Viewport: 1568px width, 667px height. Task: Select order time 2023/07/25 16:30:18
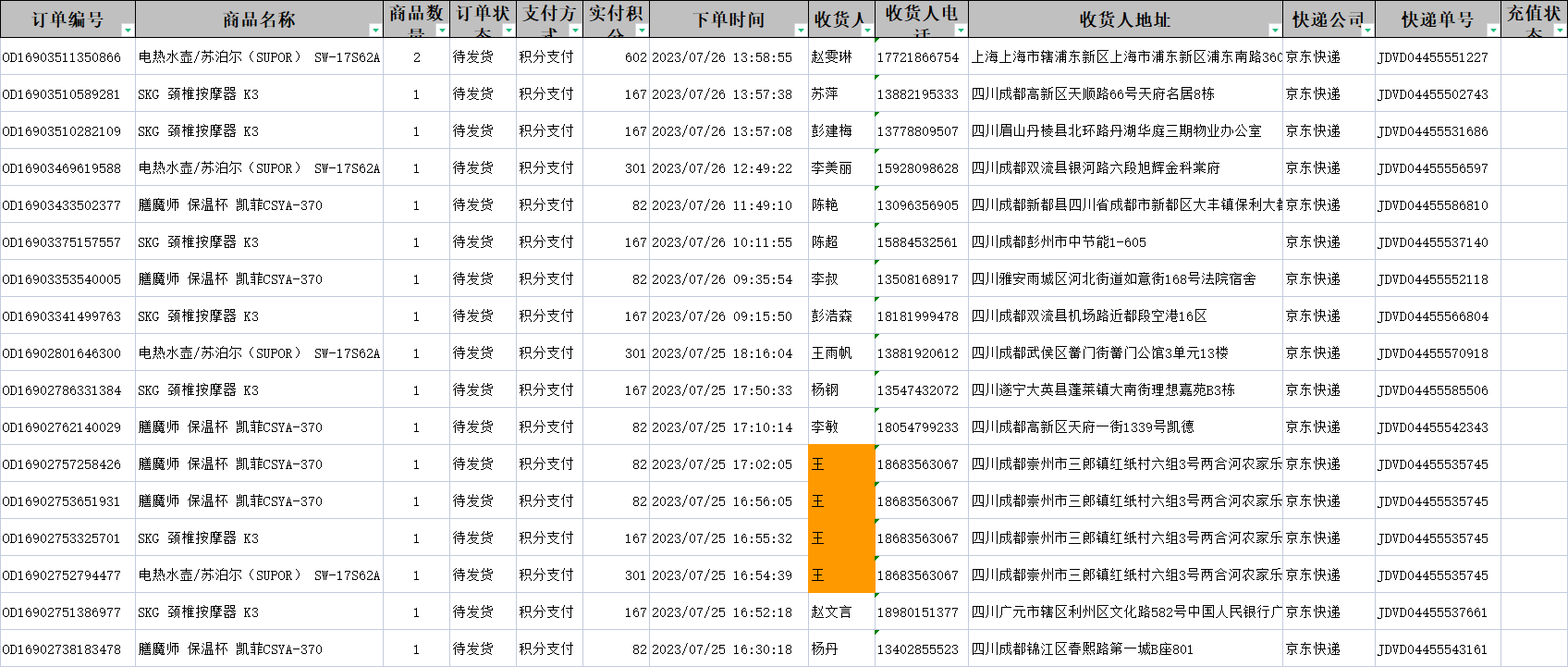point(722,649)
